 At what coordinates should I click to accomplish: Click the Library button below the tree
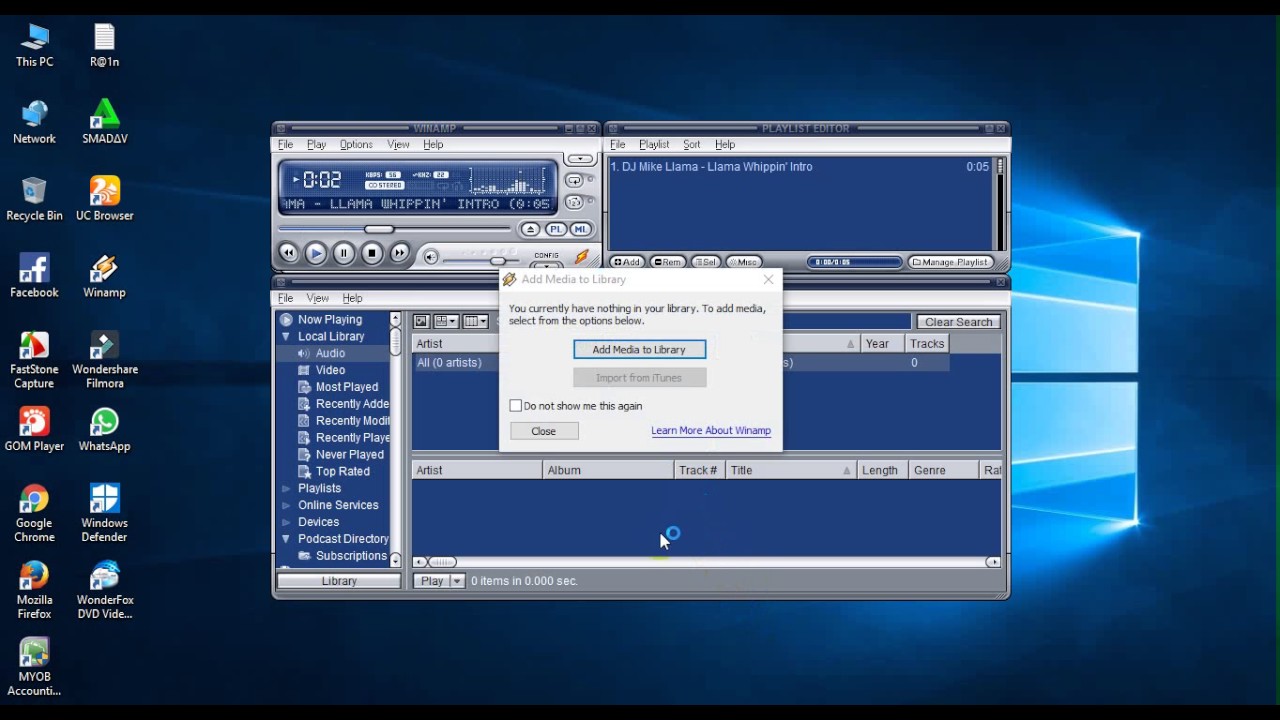pyautogui.click(x=339, y=581)
